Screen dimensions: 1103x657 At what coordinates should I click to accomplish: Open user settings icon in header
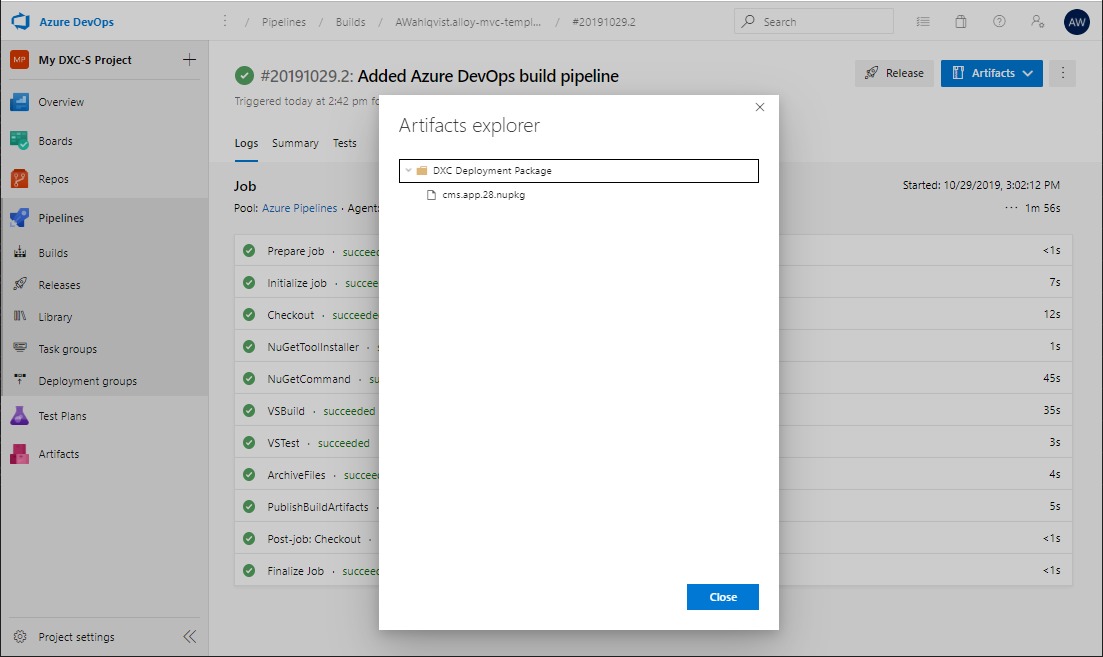[x=1037, y=22]
